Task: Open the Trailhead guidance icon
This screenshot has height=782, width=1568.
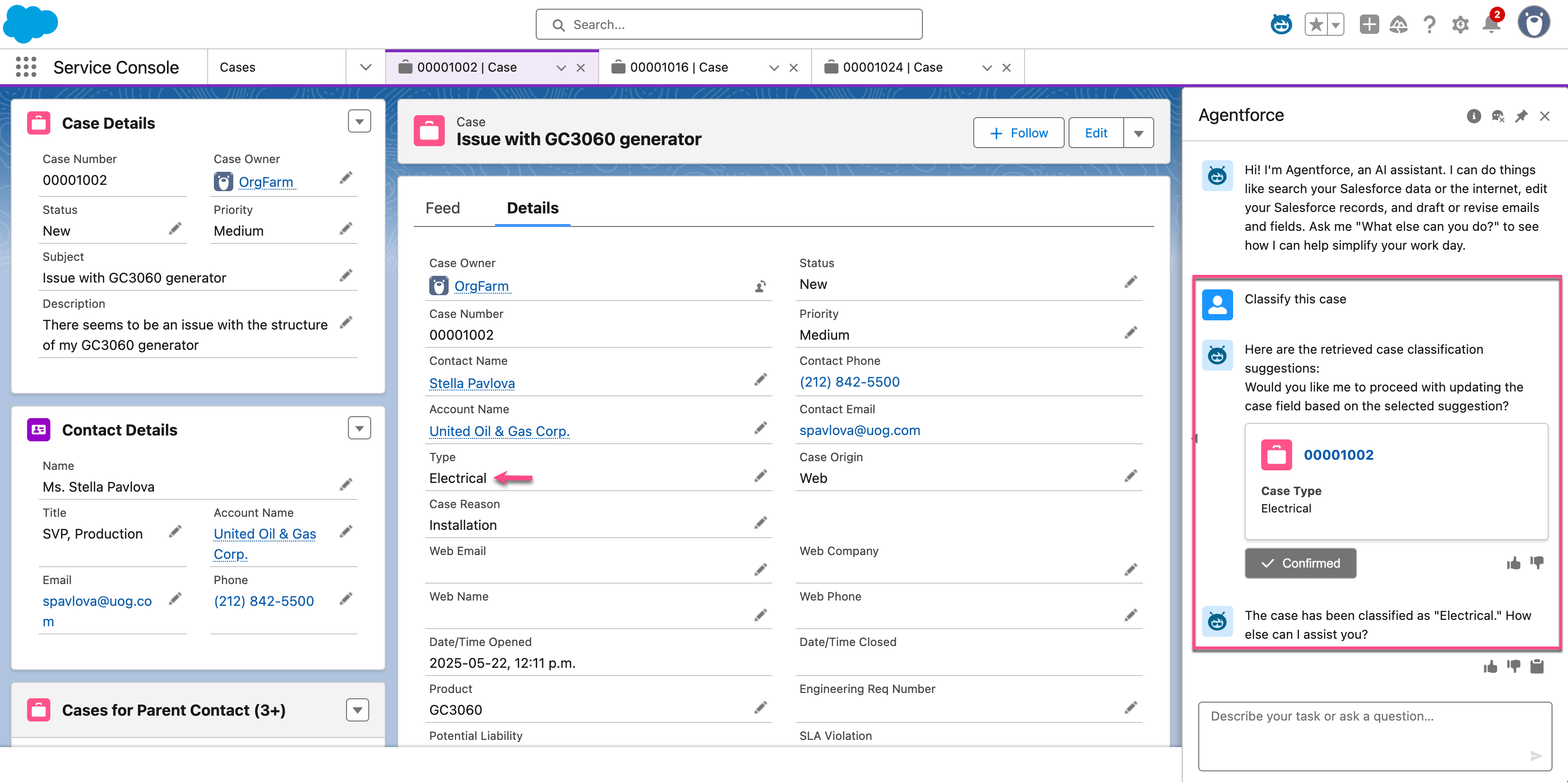Action: 1399,24
